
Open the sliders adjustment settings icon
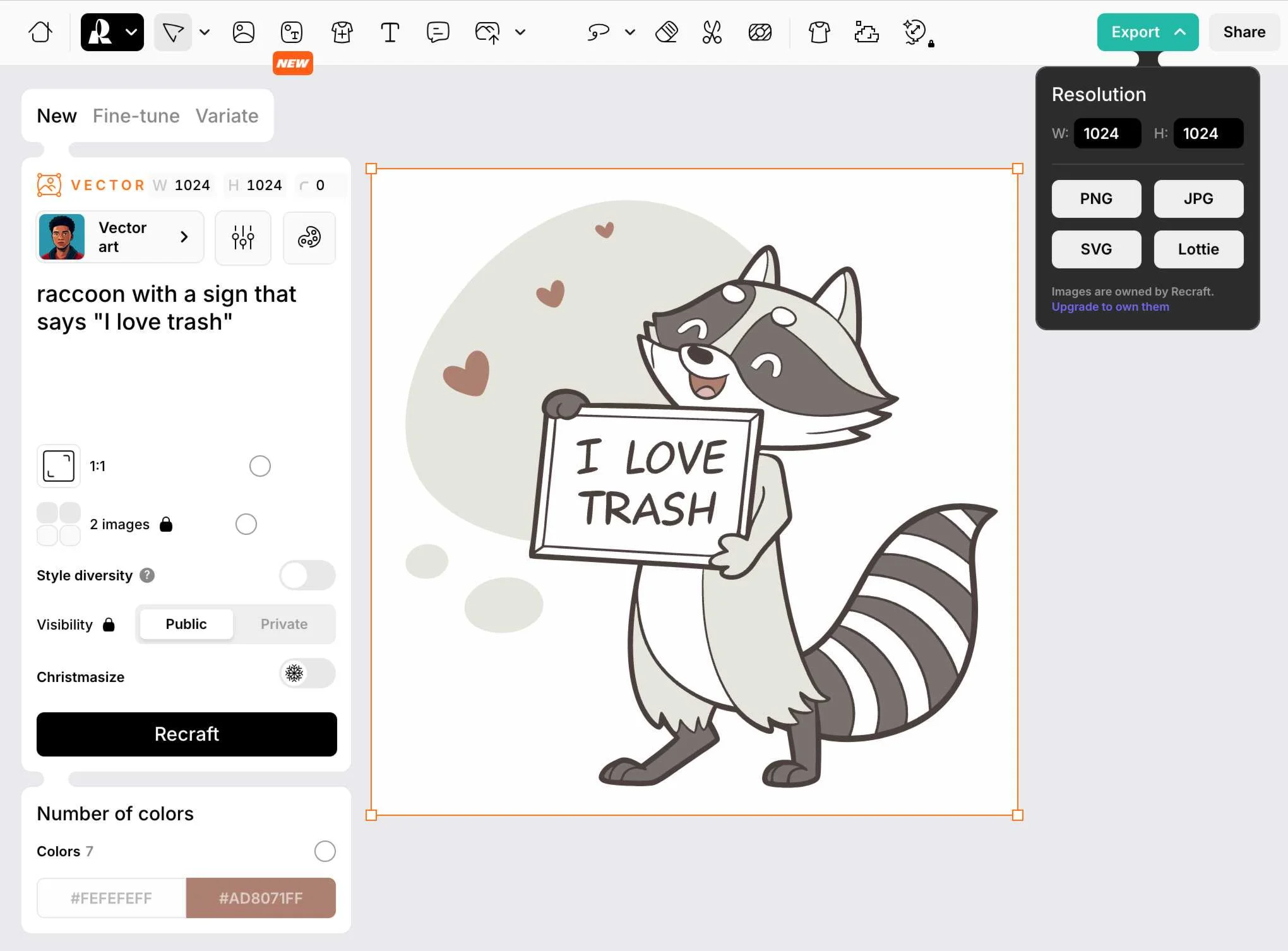(243, 237)
